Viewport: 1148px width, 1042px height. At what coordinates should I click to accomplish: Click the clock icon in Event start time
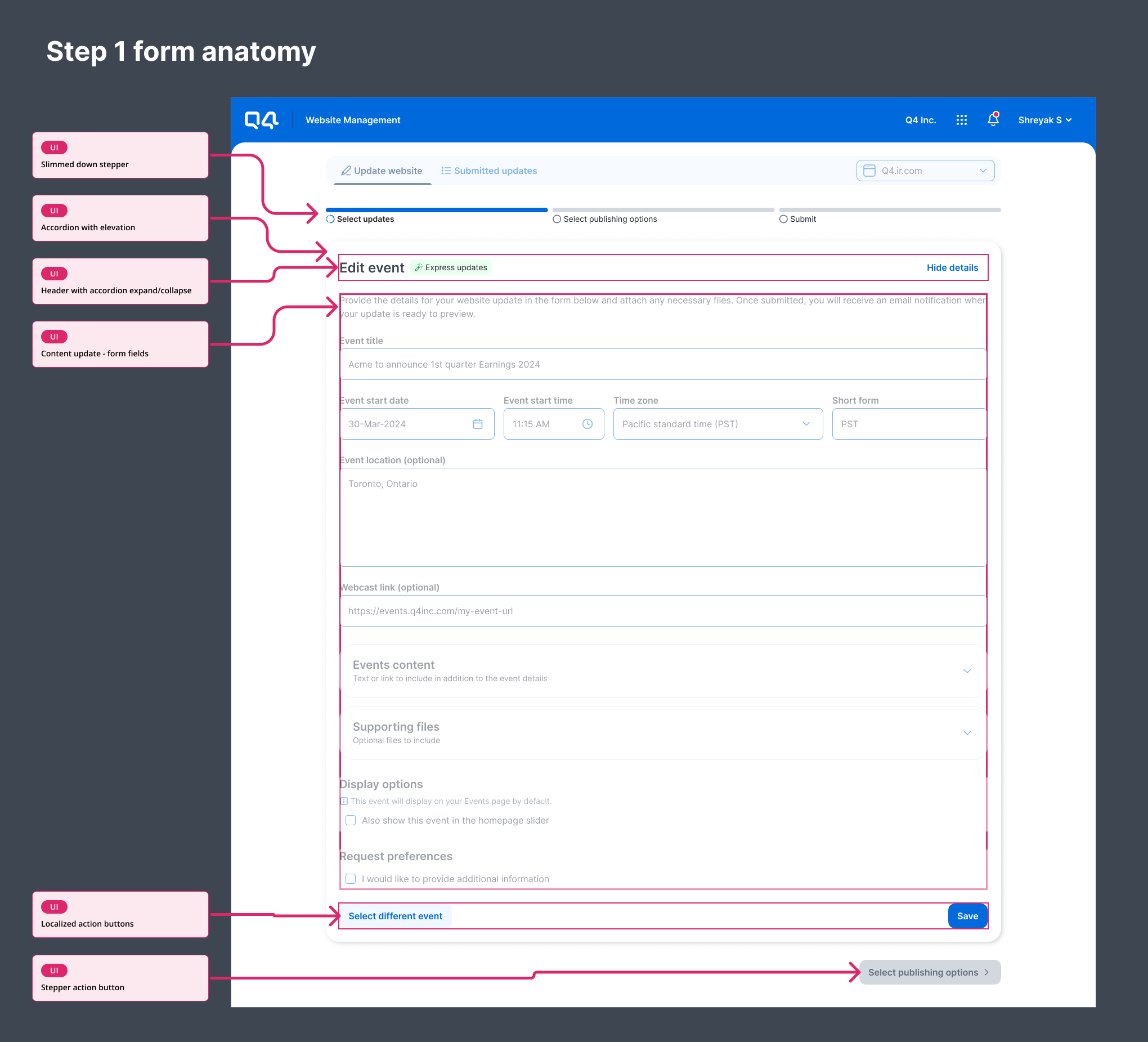pyautogui.click(x=587, y=424)
